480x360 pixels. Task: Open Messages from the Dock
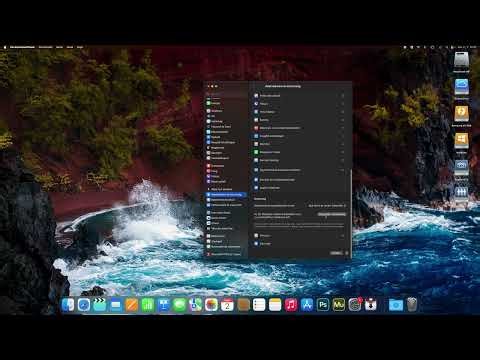point(179,305)
